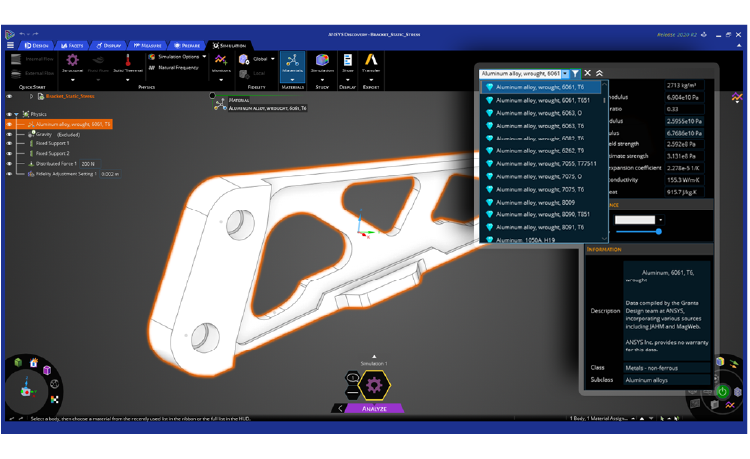Click the redo arrow in title bar
The height and width of the screenshot is (459, 750).
click(x=35, y=34)
